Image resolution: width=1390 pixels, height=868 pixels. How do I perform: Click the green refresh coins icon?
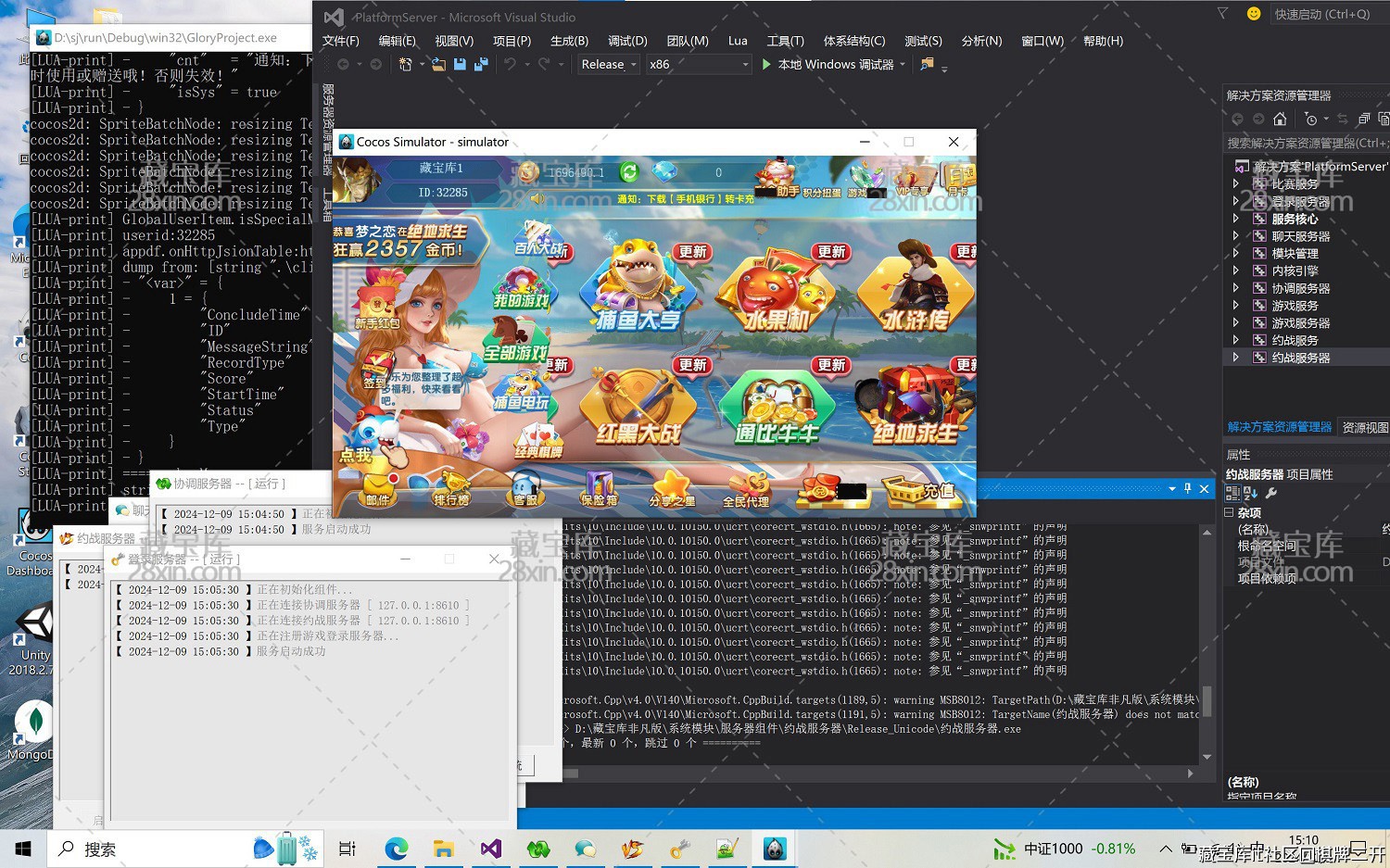pos(629,172)
